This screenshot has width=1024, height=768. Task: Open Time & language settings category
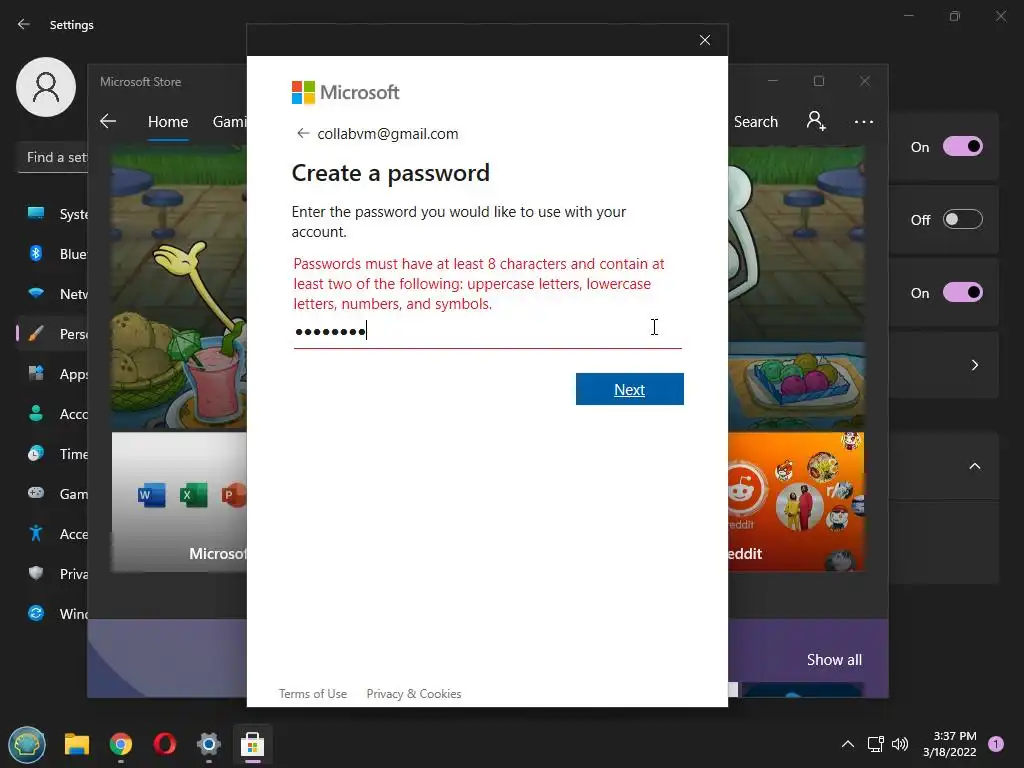pyautogui.click(x=54, y=454)
